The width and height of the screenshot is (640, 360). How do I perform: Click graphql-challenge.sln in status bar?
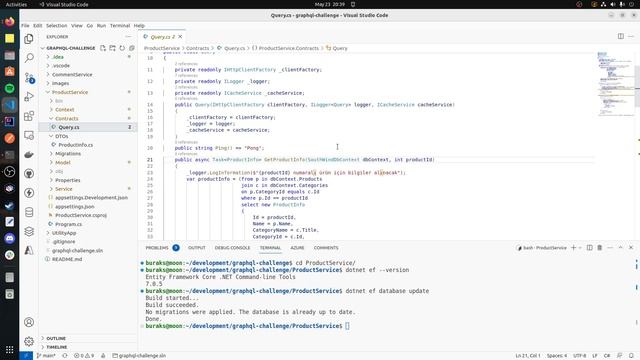(139, 356)
